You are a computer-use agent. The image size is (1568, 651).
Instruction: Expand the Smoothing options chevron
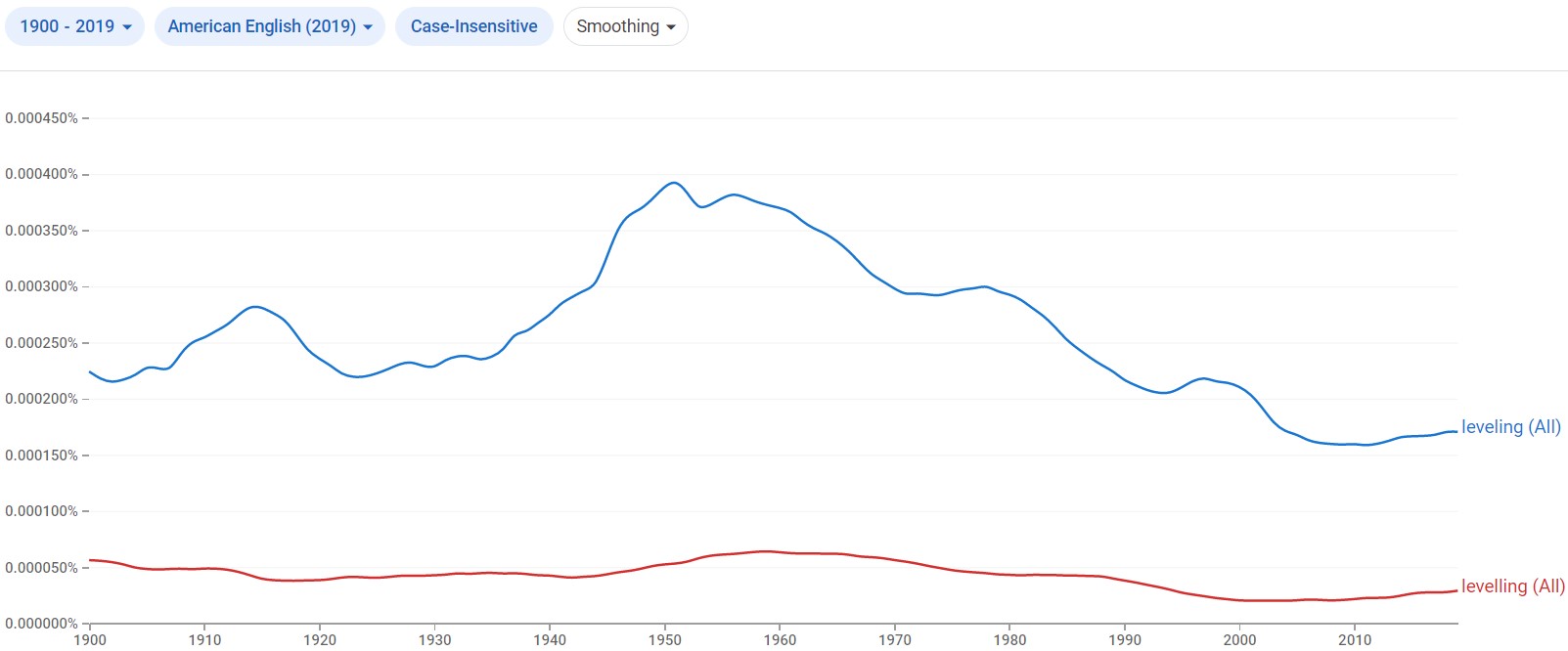click(671, 28)
